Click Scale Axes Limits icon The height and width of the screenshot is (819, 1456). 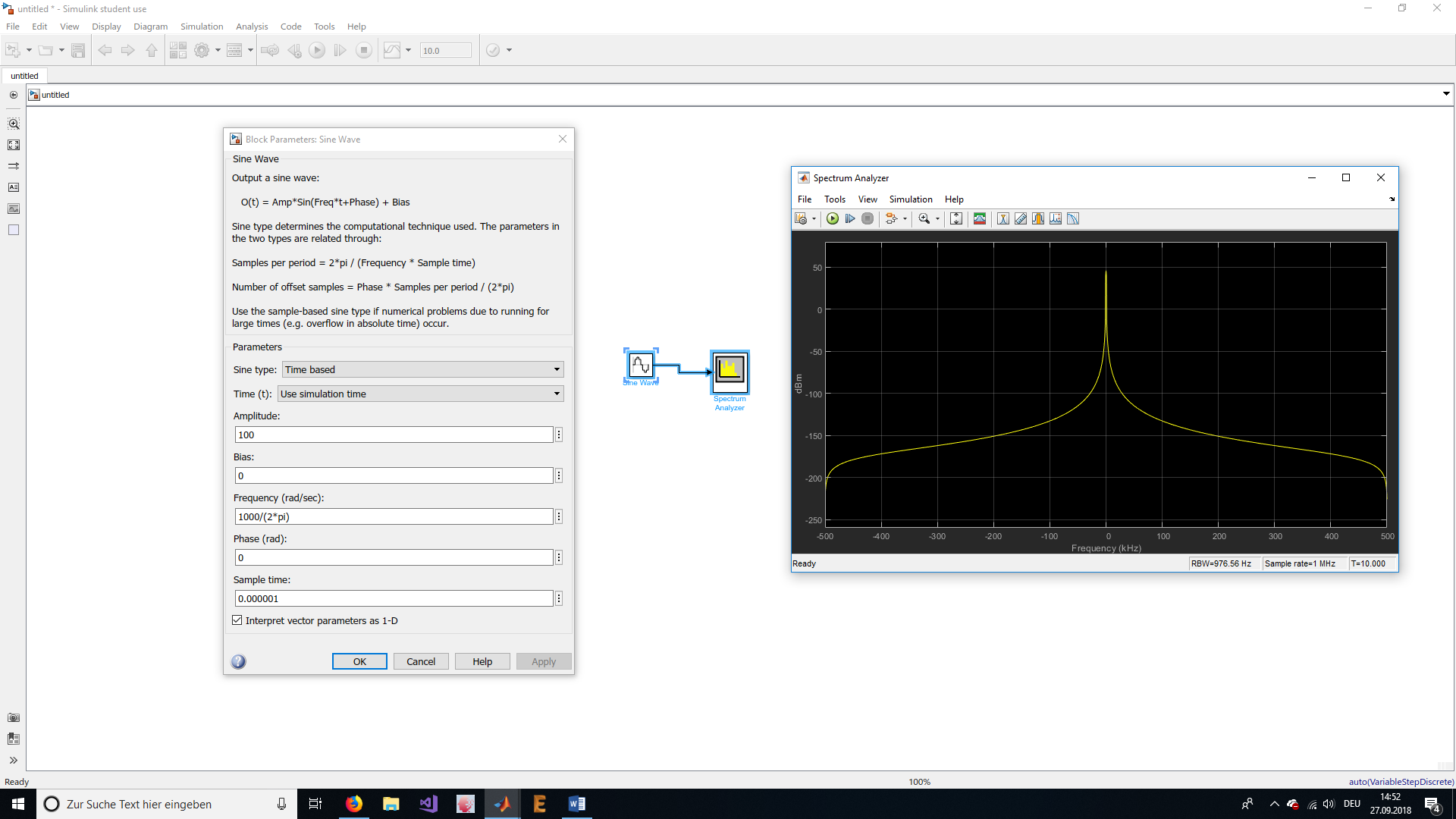(x=956, y=219)
